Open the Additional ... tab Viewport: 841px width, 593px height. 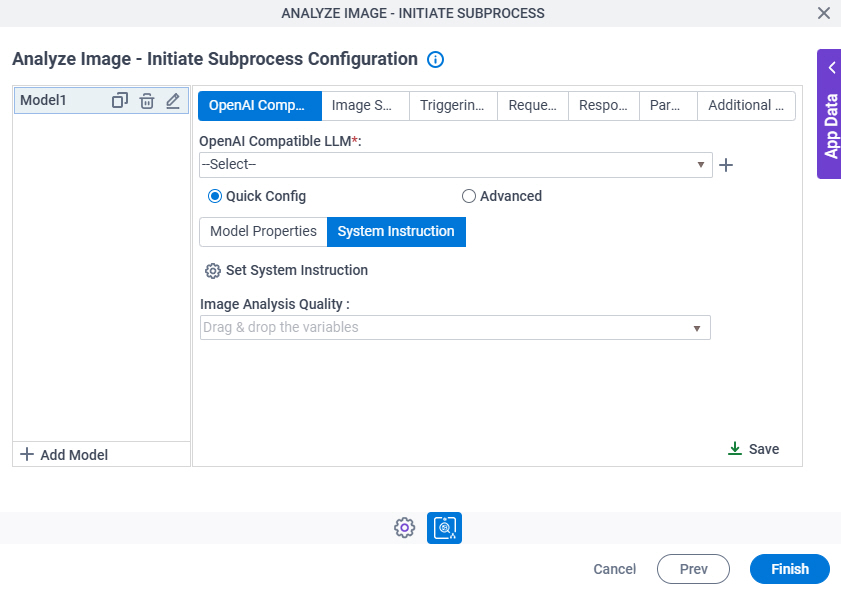[746, 106]
